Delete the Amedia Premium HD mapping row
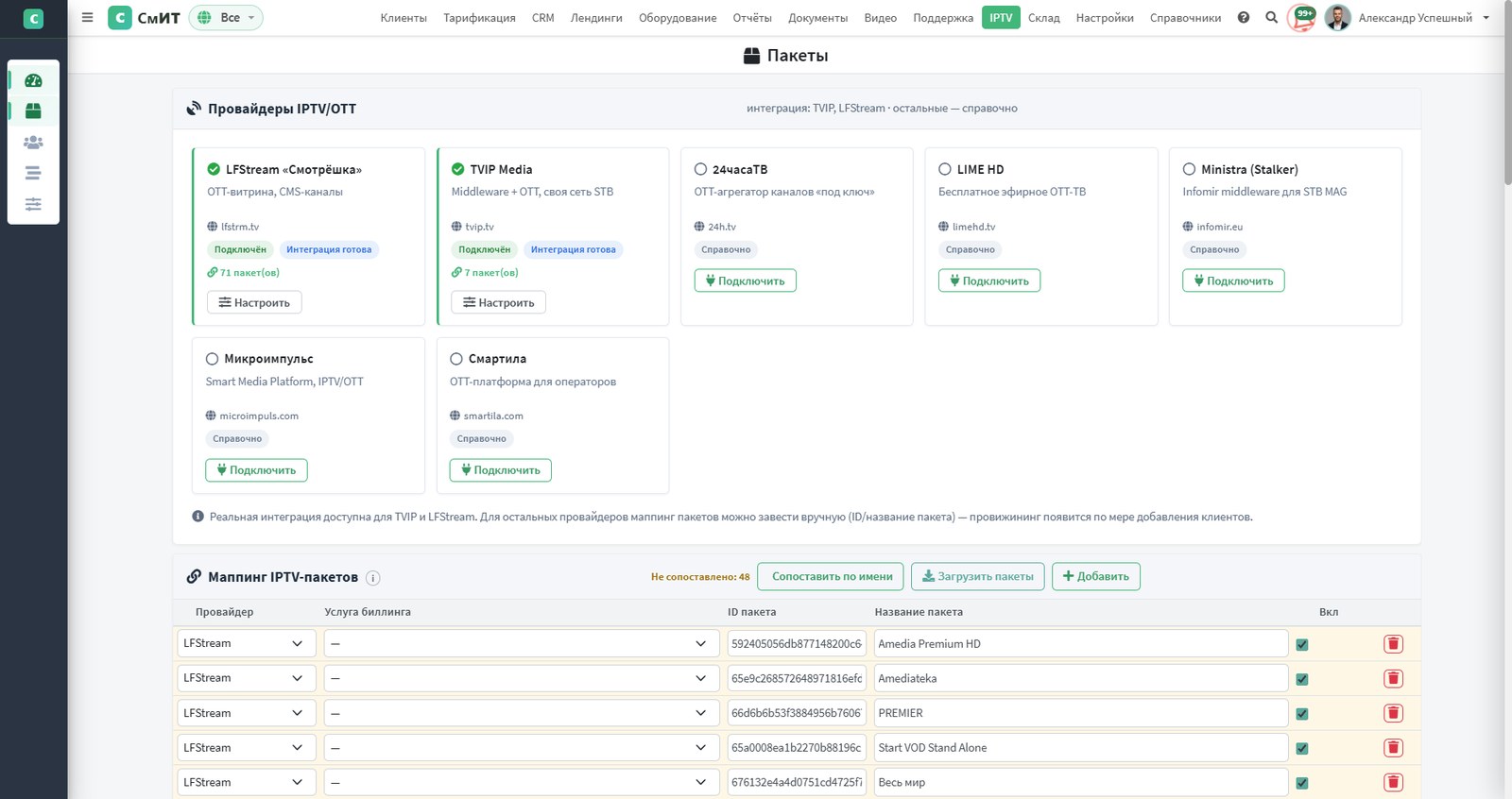 1393,644
